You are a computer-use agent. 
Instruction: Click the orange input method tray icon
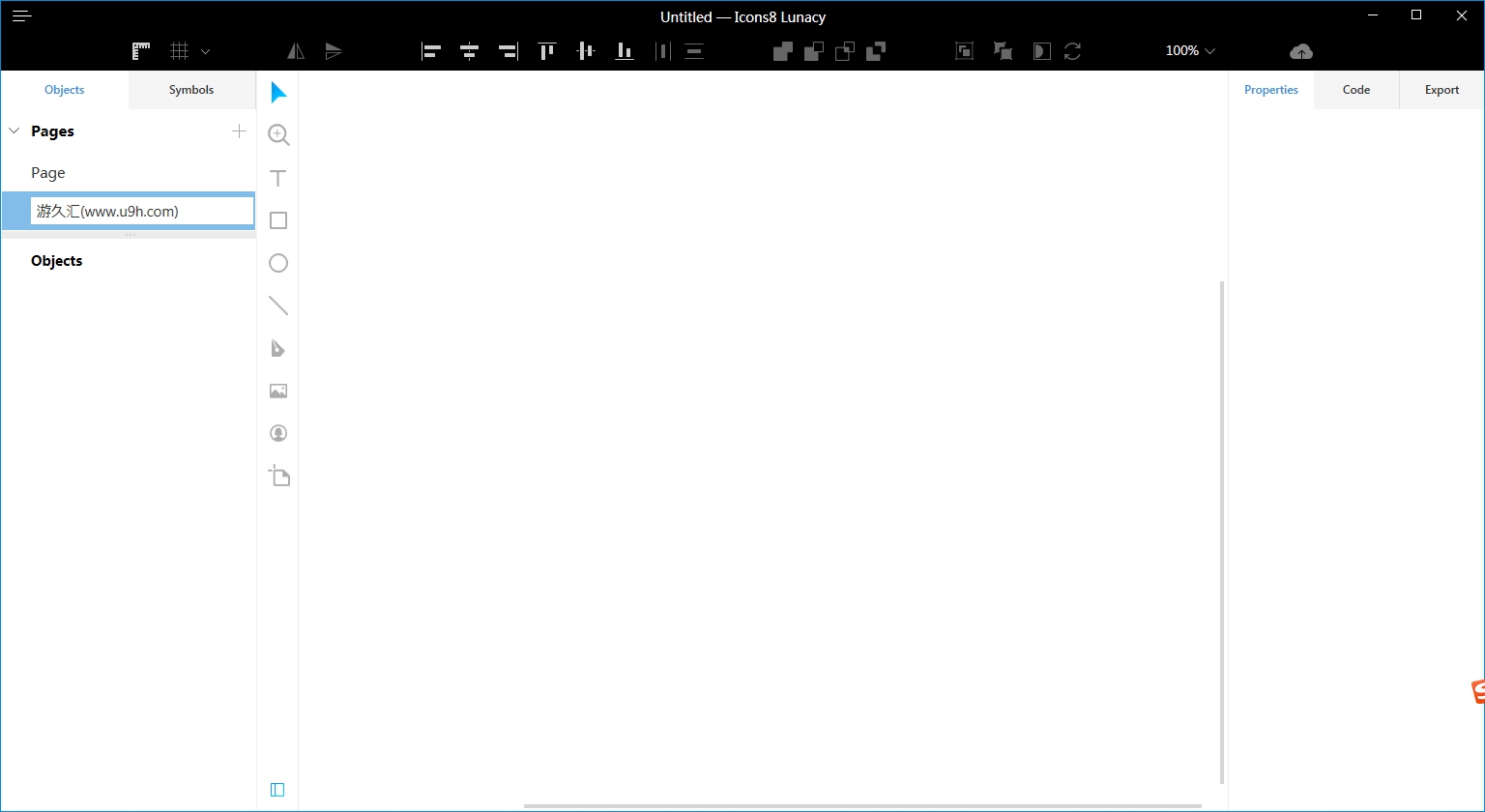[1477, 692]
